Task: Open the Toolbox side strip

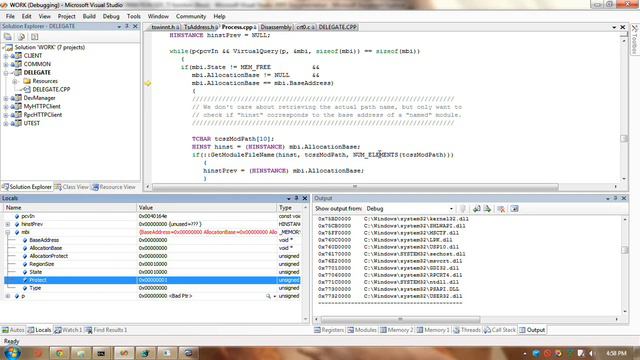Action: click(x=635, y=40)
